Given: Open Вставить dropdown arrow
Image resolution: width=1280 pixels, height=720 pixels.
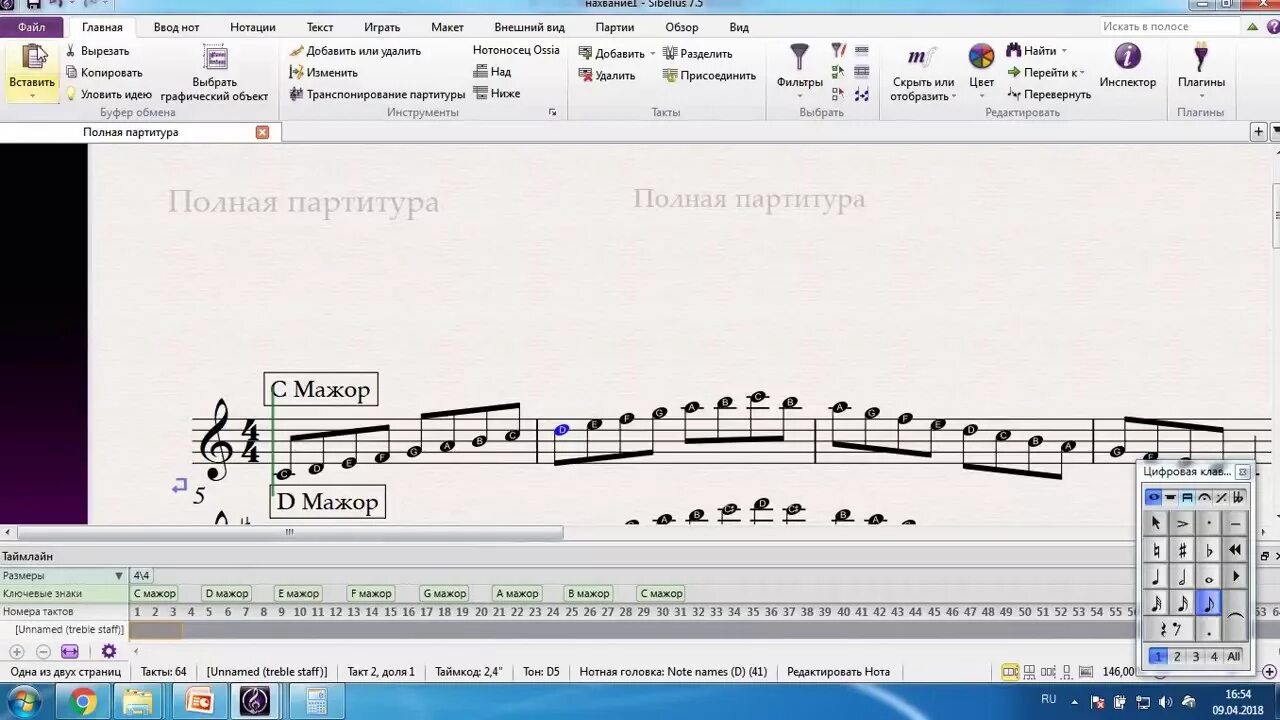Looking at the screenshot, I should coord(32,97).
